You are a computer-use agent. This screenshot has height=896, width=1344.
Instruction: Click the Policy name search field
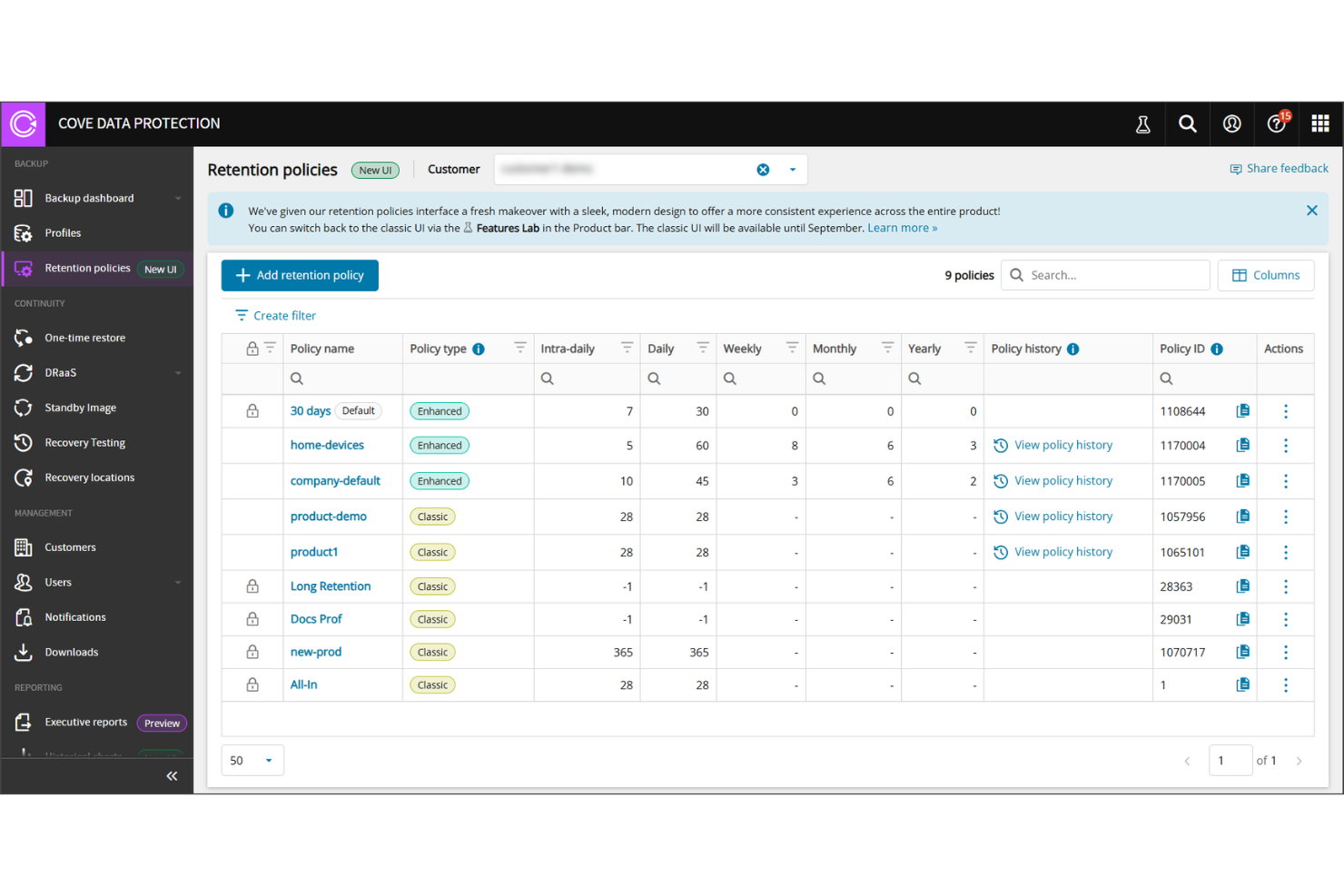point(342,379)
